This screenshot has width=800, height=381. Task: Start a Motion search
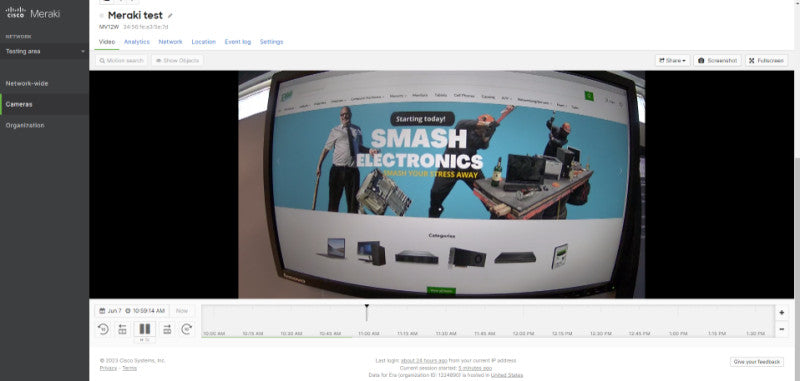pos(121,60)
